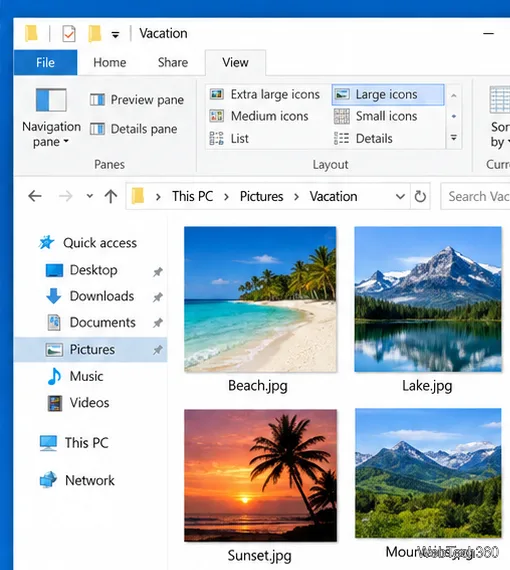Switch to the Home ribbon tab
Viewport: 510px width, 570px height.
(109, 63)
